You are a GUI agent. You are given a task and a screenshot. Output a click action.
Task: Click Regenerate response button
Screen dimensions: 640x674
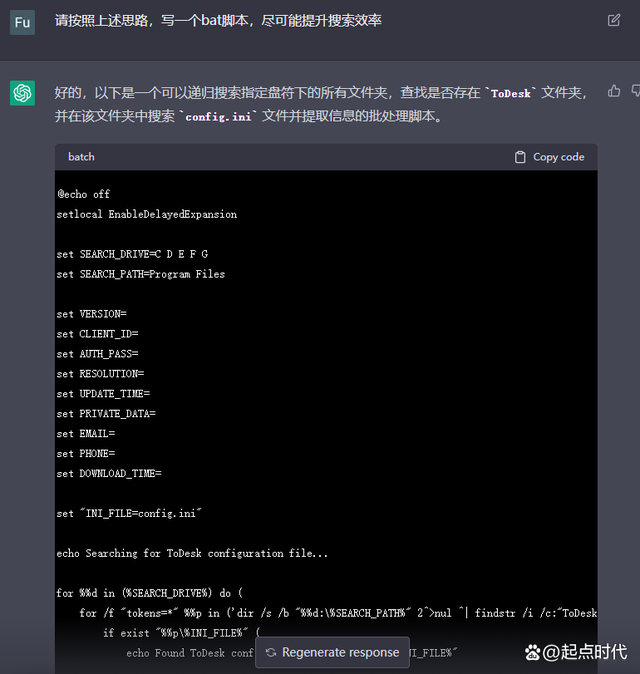click(332, 652)
